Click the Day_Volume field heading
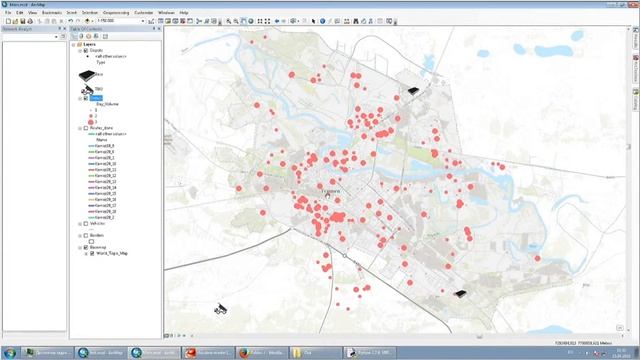The image size is (640, 360). [107, 104]
